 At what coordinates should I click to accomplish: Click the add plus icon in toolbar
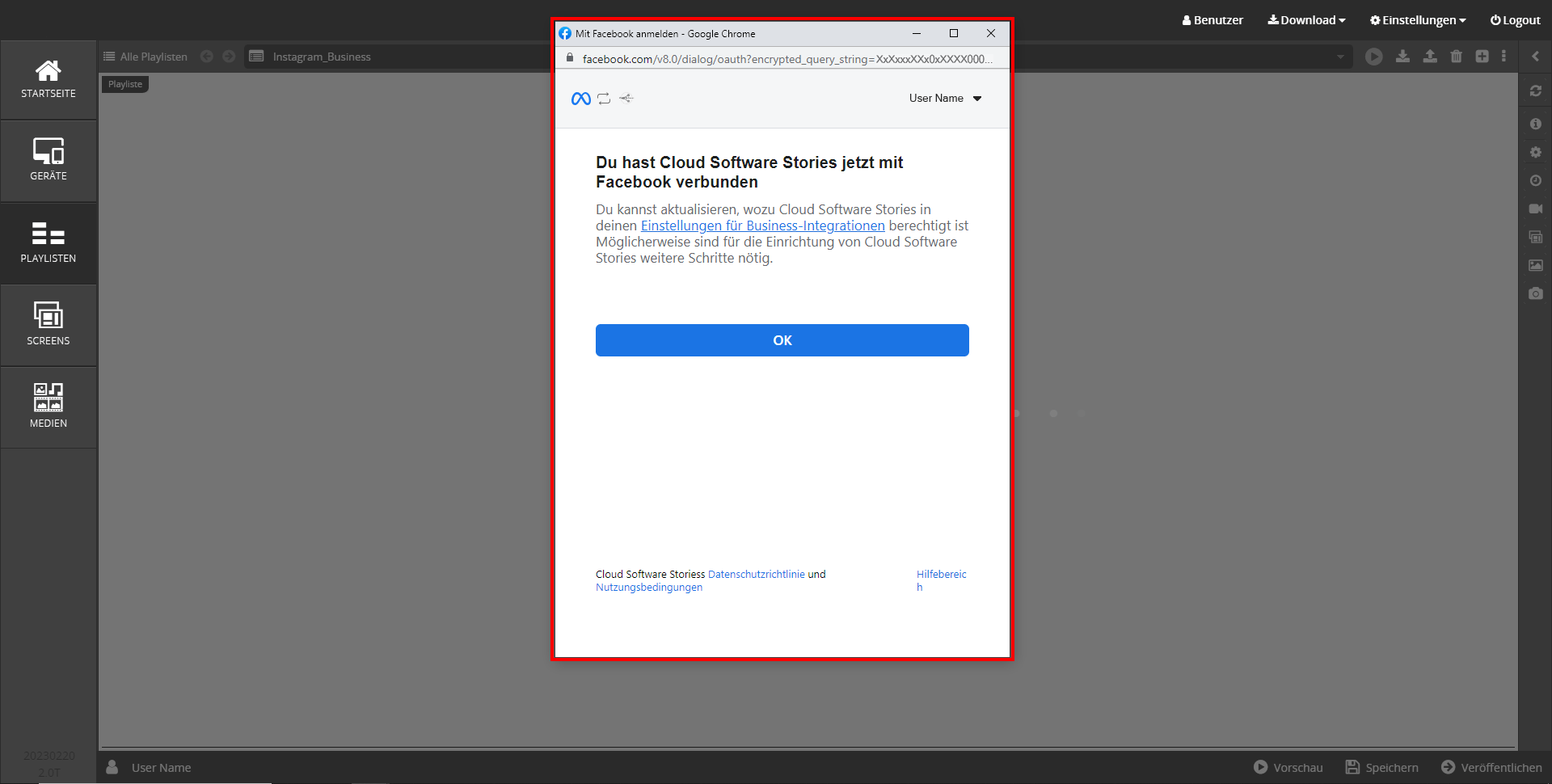(1482, 57)
